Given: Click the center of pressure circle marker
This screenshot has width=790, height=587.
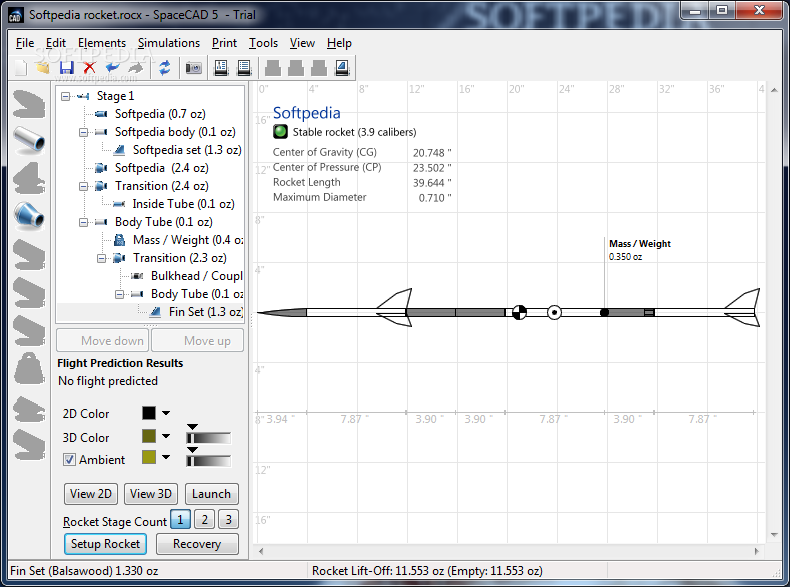Looking at the screenshot, I should coord(554,312).
